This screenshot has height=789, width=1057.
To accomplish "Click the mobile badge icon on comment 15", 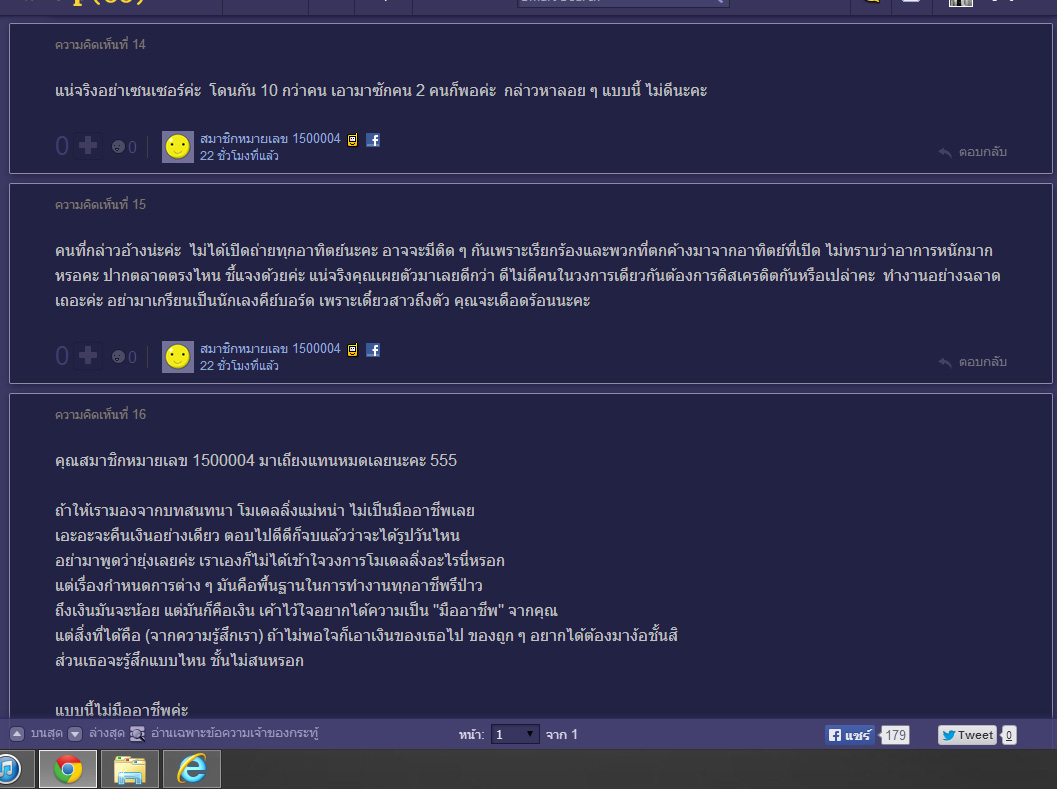I will pyautogui.click(x=353, y=350).
